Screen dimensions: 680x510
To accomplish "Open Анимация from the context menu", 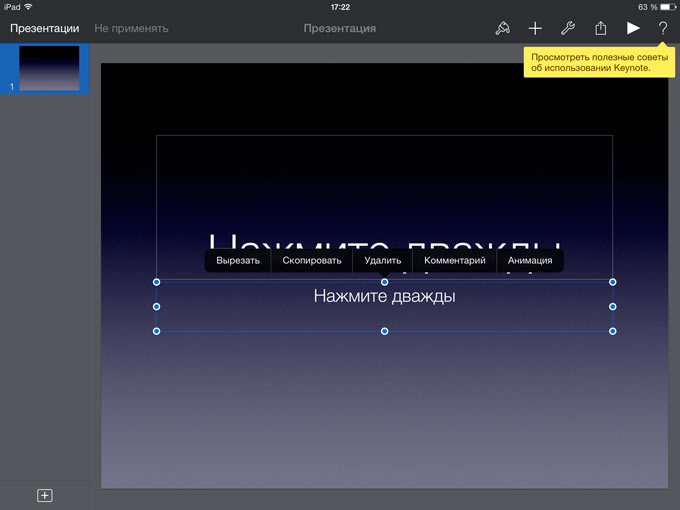I will click(530, 261).
